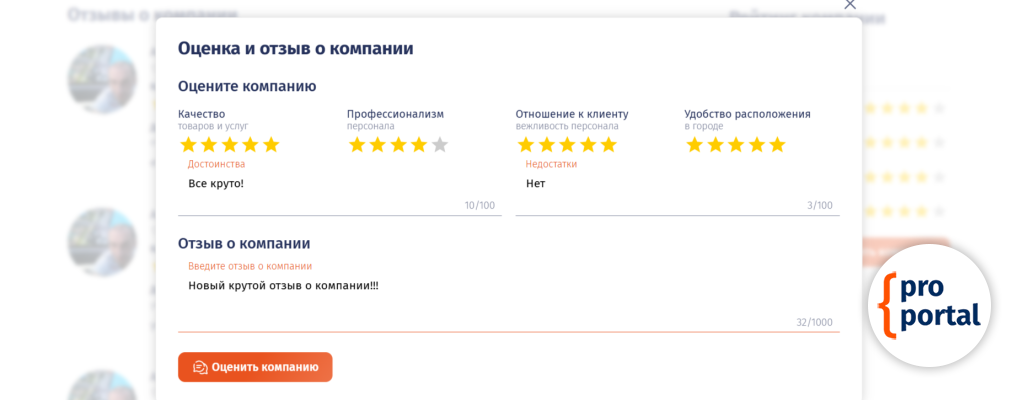1024x400 pixels.
Task: Click the Достоинства text field
Action: click(320, 185)
